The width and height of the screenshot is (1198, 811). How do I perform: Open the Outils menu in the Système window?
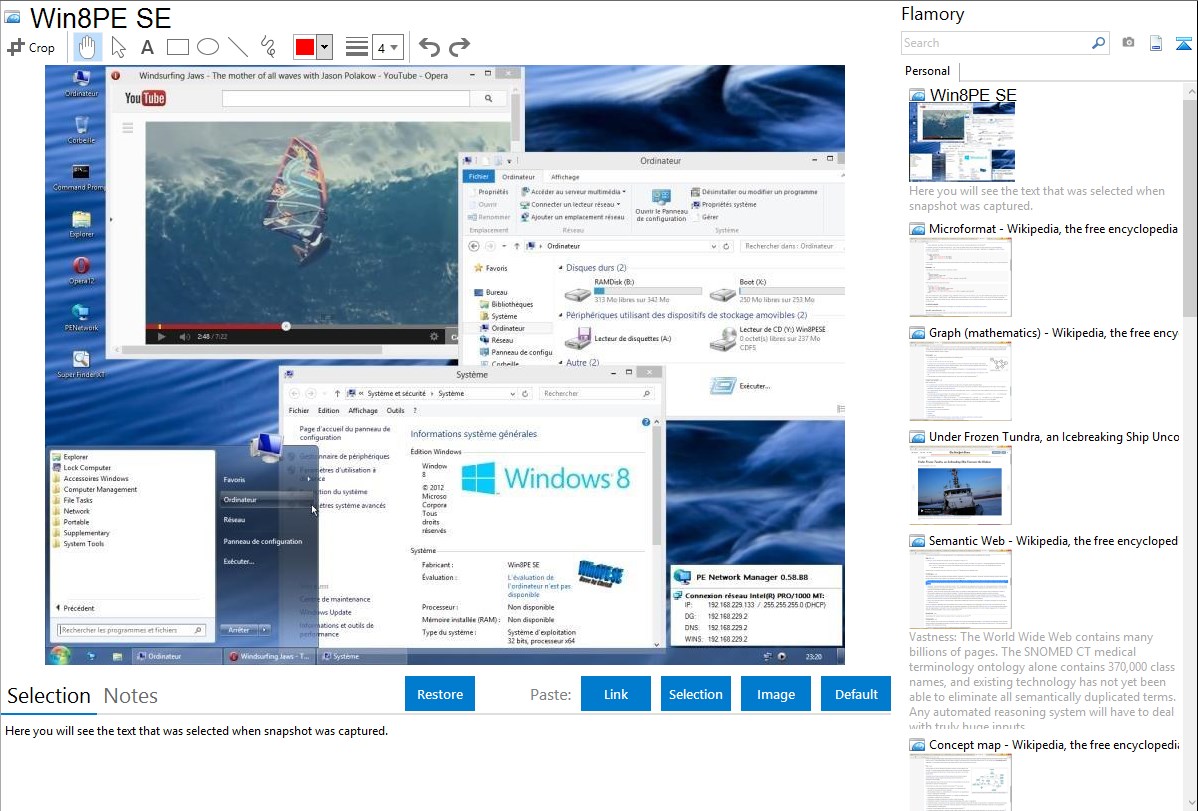click(x=395, y=410)
